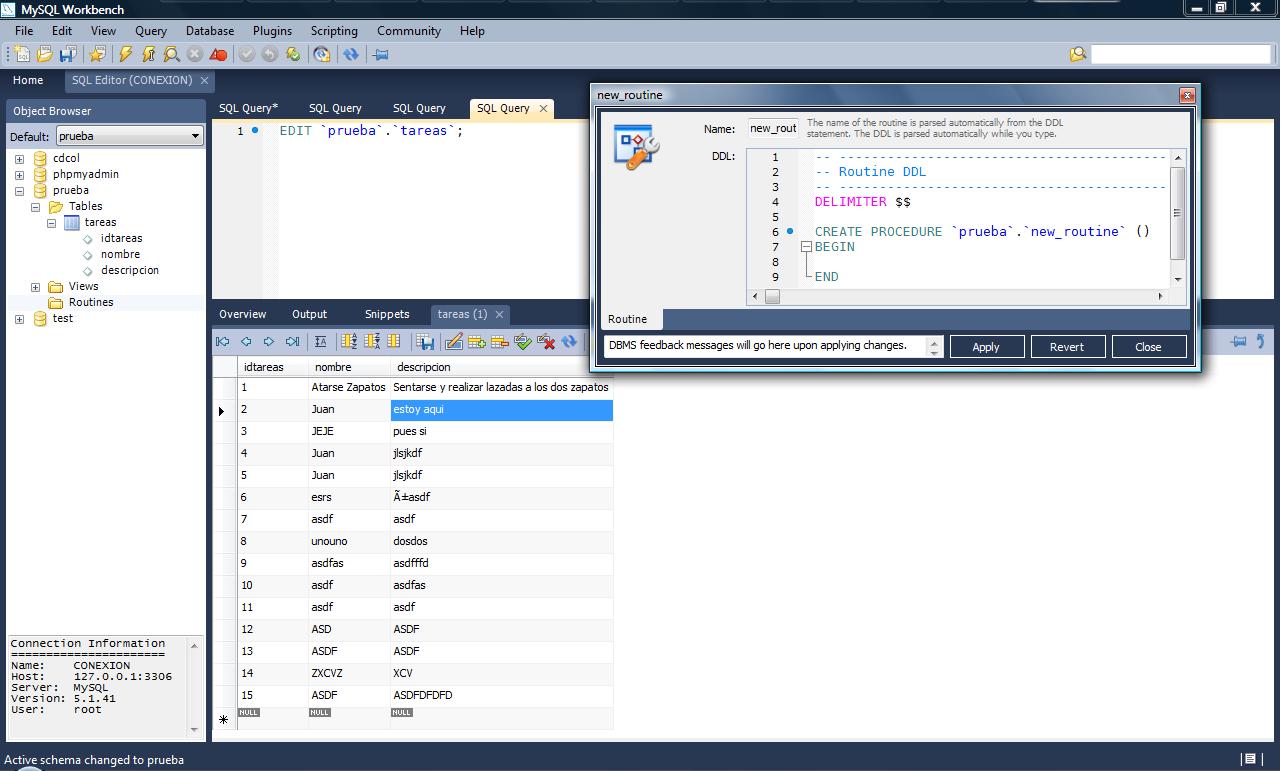Toggle the pin icon in main toolbar

point(381,54)
